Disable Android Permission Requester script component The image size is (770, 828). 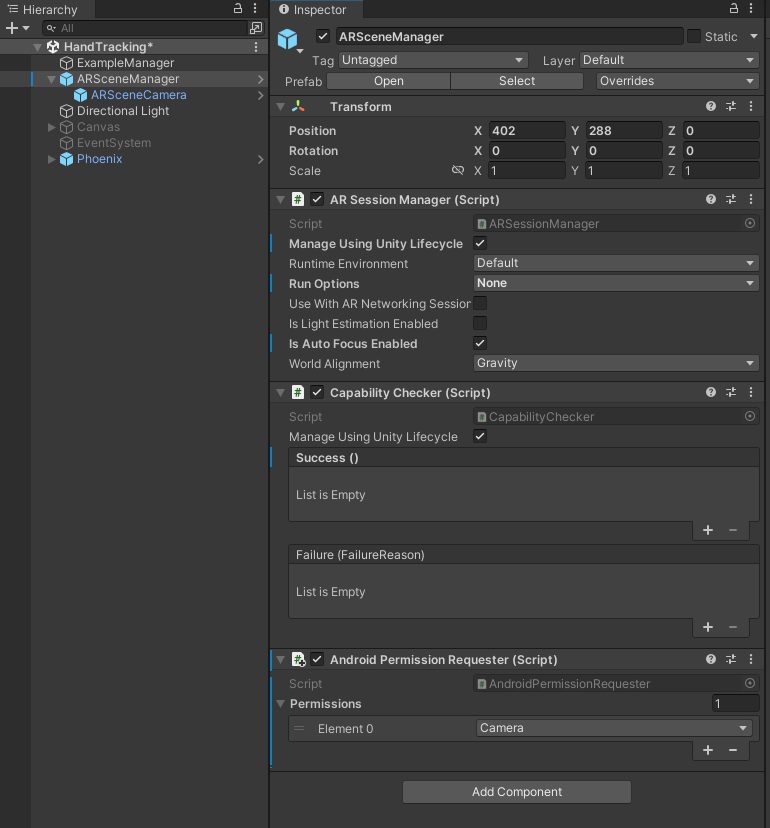(x=317, y=659)
